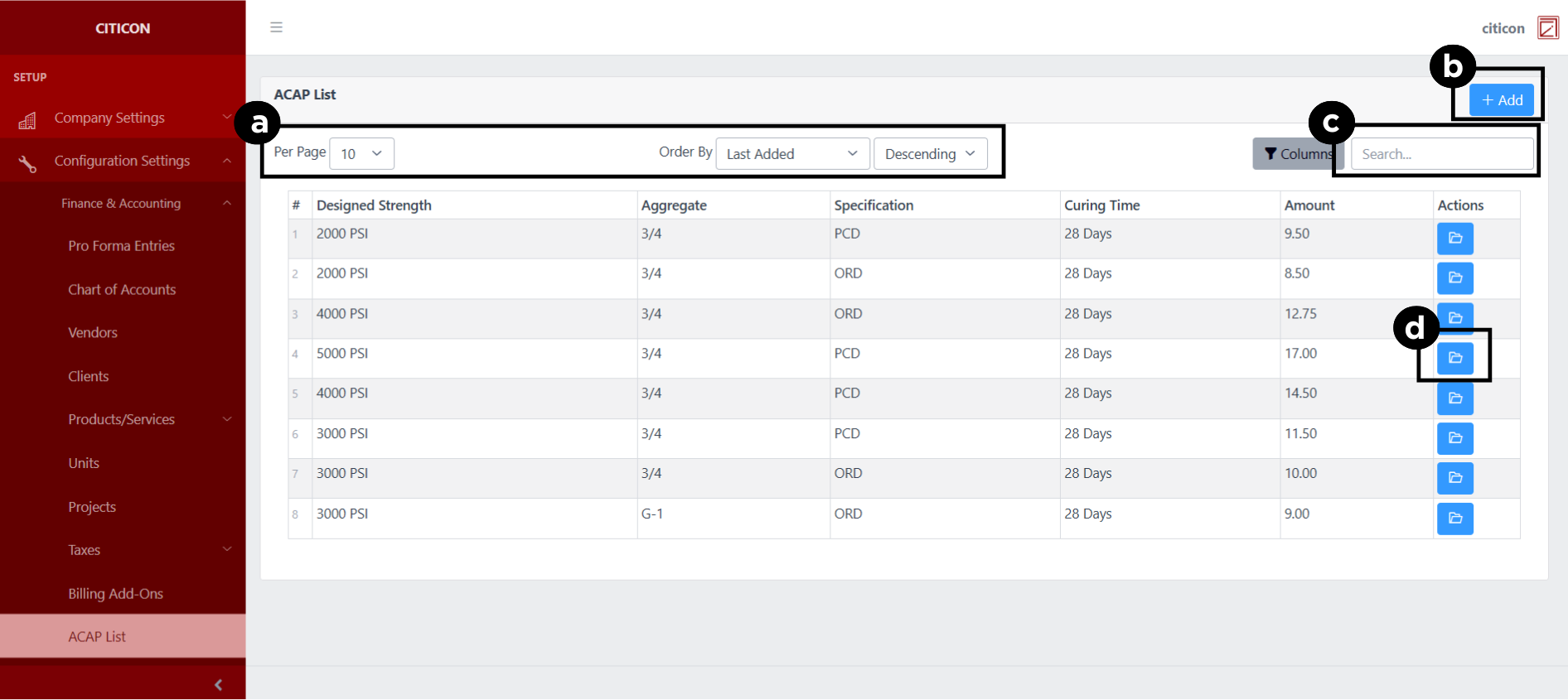This screenshot has height=700, width=1568.
Task: Open the Last Added order dropdown
Action: coord(791,154)
